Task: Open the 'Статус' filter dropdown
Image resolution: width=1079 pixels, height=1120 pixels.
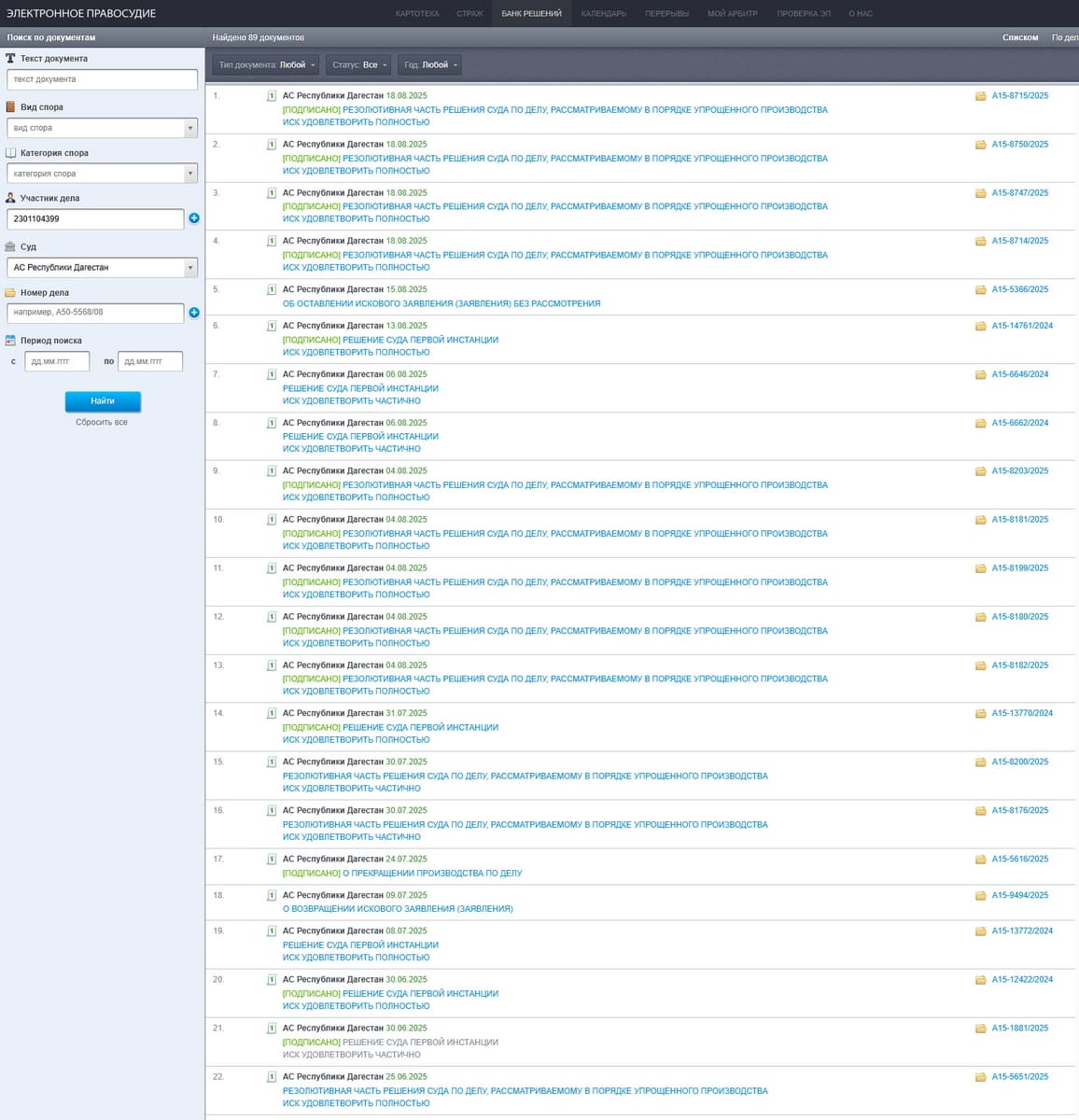Action: tap(358, 65)
